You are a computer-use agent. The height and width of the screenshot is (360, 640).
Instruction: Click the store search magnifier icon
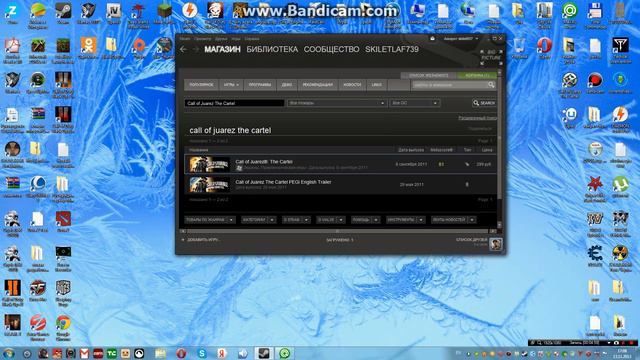pos(491,85)
